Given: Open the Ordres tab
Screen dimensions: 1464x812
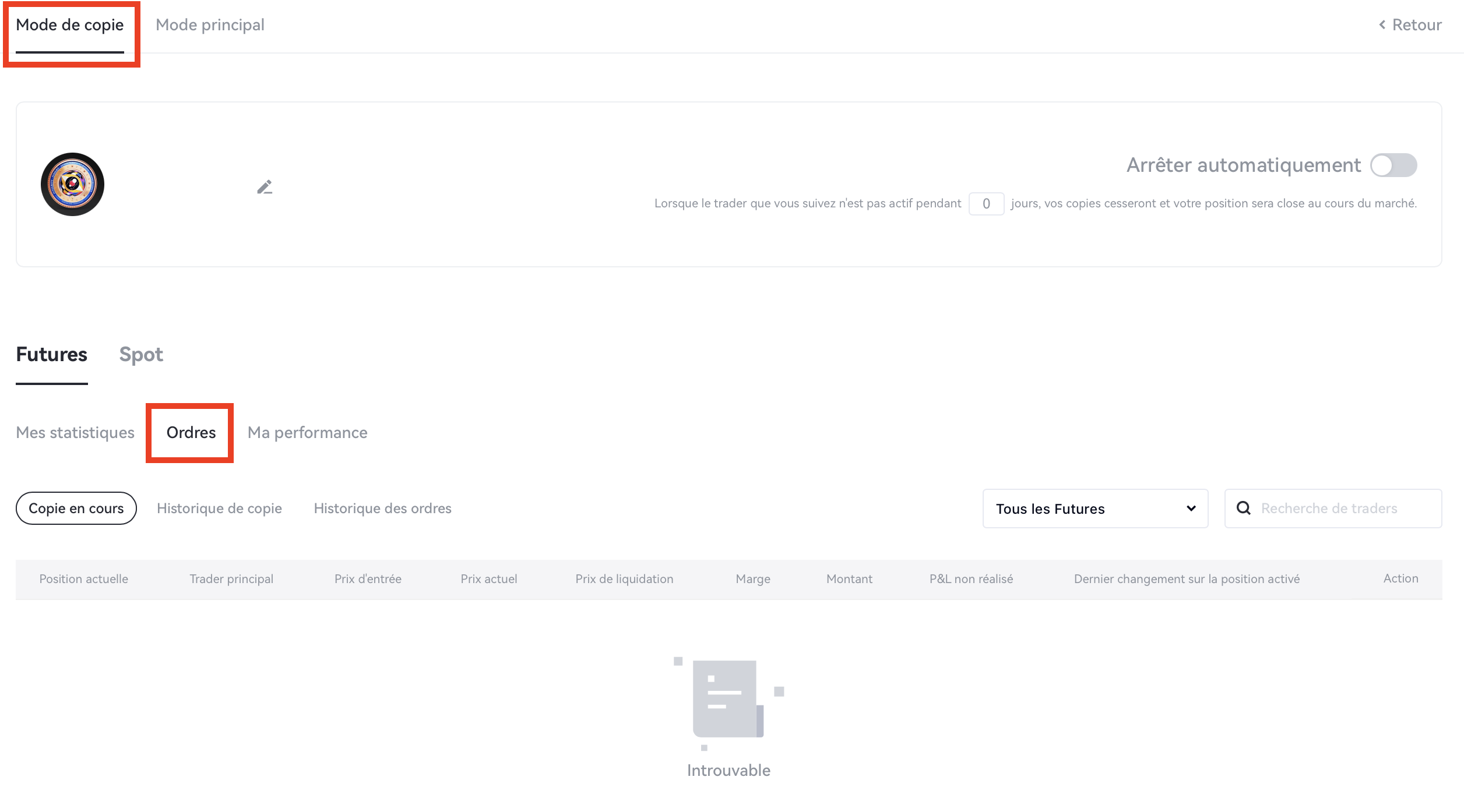Looking at the screenshot, I should pyautogui.click(x=191, y=432).
